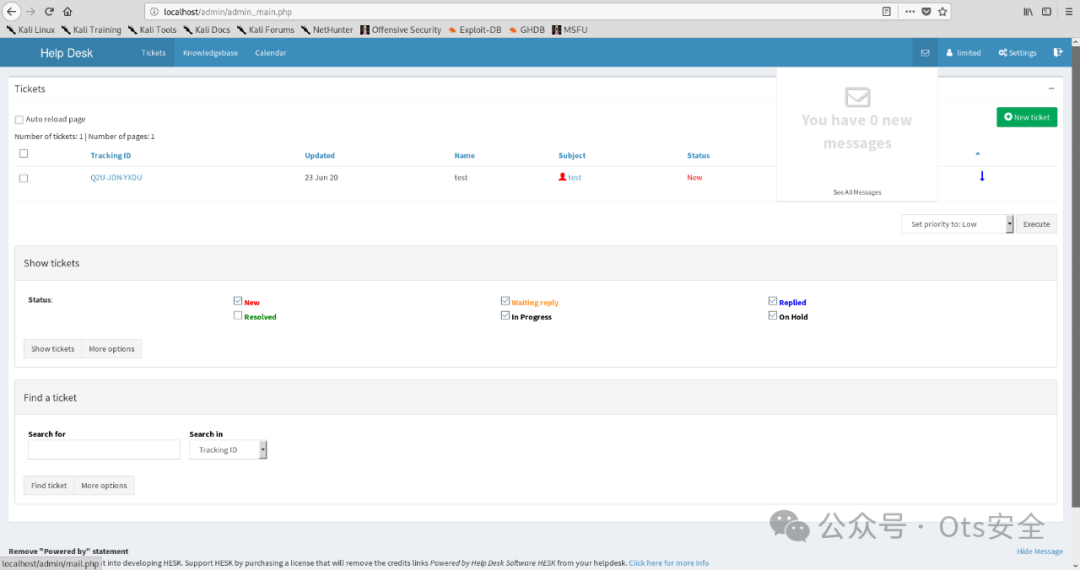Image resolution: width=1080 pixels, height=570 pixels.
Task: Check select-all tickets header checkbox
Action: pos(23,154)
